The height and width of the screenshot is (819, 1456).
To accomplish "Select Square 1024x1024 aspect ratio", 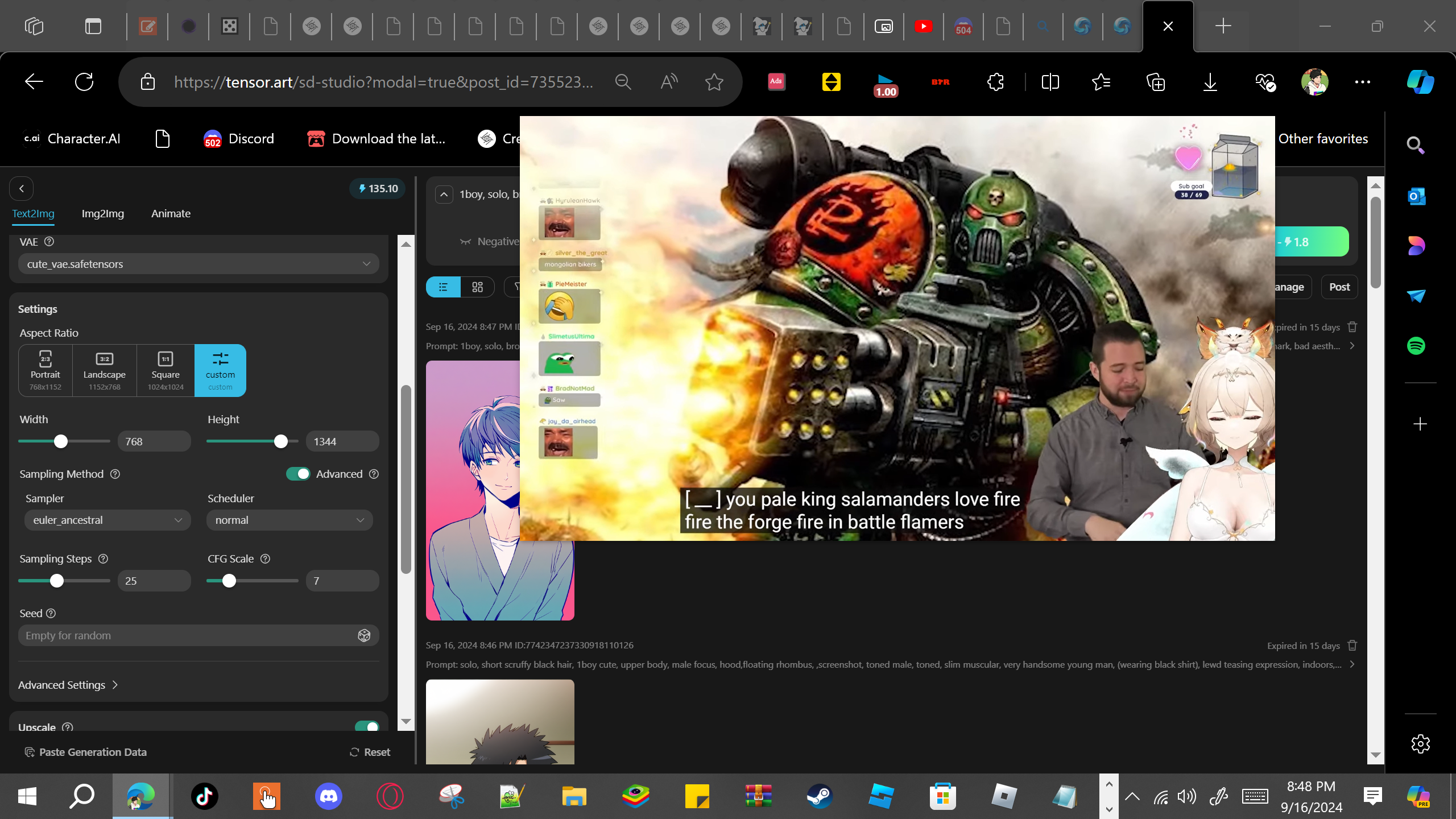I will point(166,370).
